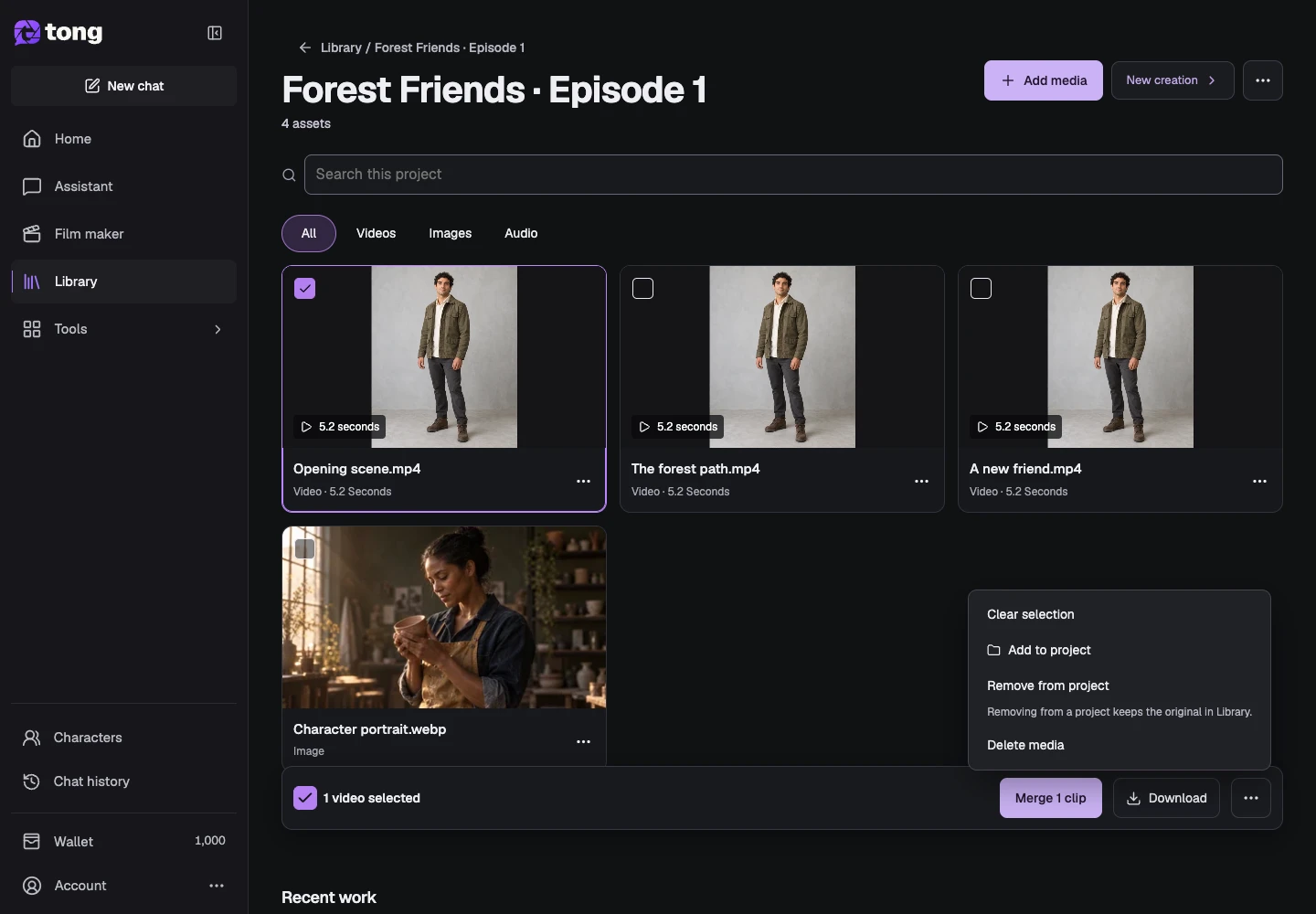Viewport: 1316px width, 914px height.
Task: Open options for Character portrait.webp
Action: [x=584, y=742]
